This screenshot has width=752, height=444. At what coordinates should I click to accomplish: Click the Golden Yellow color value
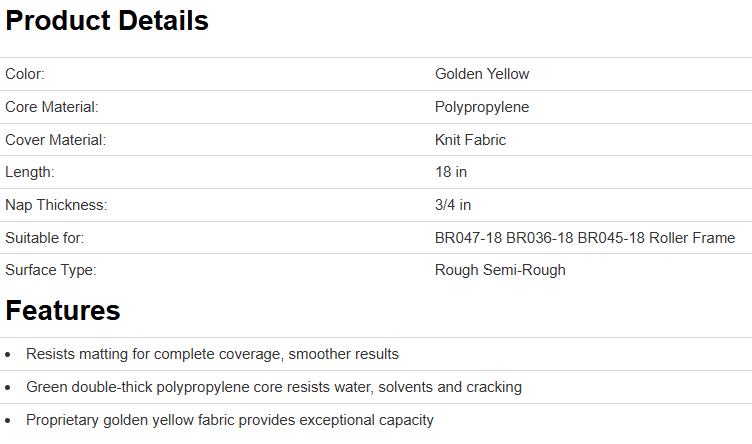point(482,74)
